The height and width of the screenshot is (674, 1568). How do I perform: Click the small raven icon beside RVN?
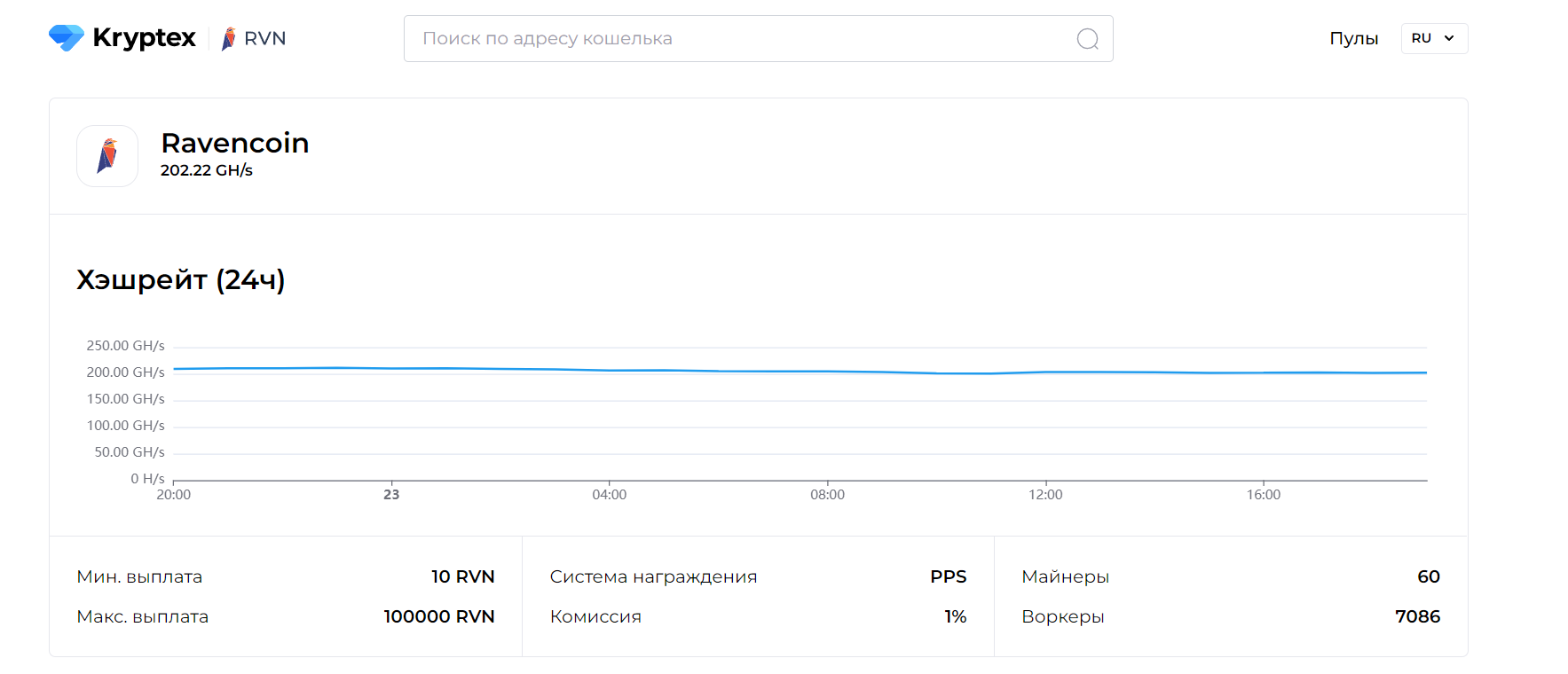click(229, 39)
